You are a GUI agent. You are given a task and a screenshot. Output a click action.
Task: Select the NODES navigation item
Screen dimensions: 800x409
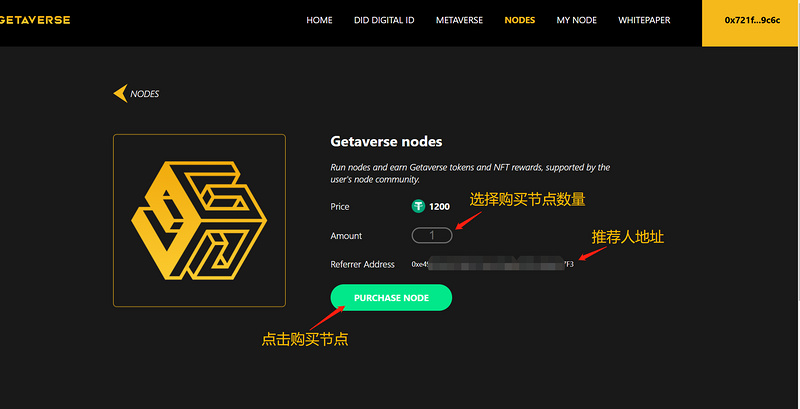pyautogui.click(x=519, y=20)
